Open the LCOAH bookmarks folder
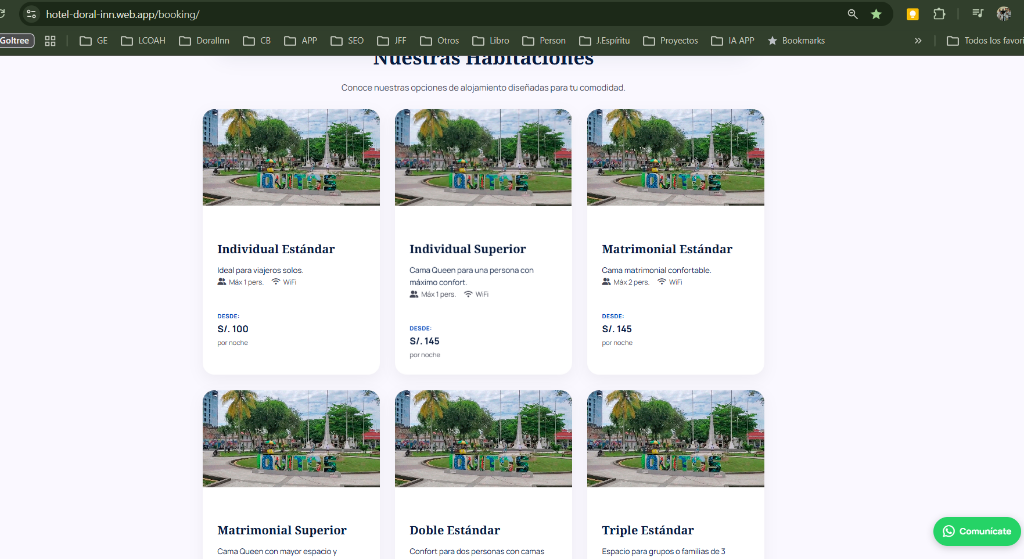Screen dimensions: 1024x559 [143, 40]
